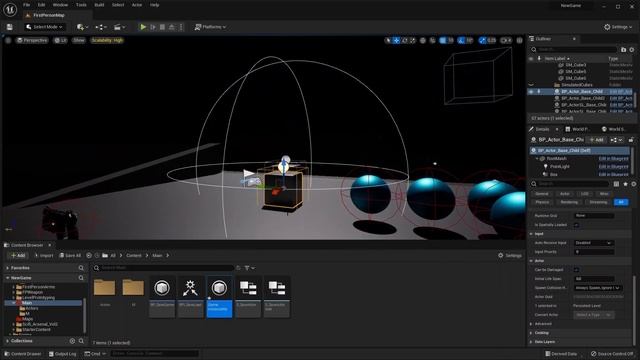The image size is (640, 360).
Task: Select the Physics filter in Details
Action: click(542, 202)
